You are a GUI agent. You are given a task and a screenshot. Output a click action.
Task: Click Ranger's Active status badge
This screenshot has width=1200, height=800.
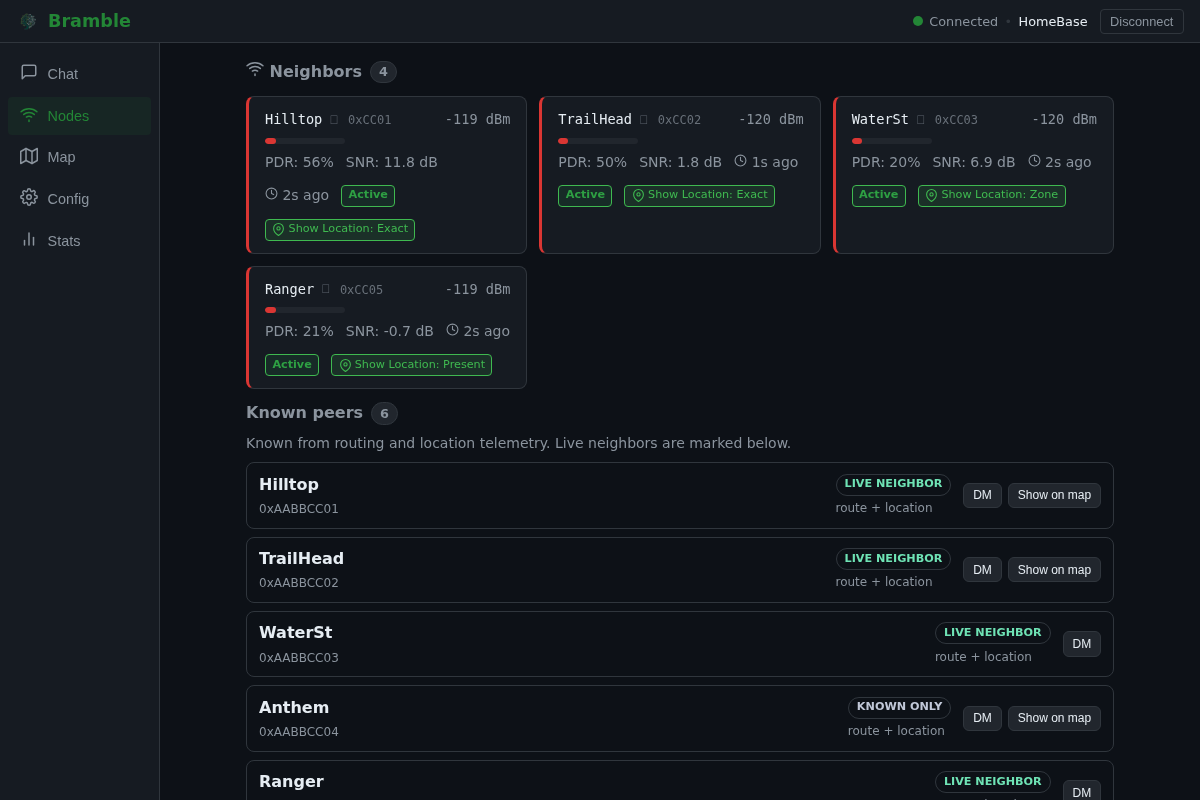[292, 365]
